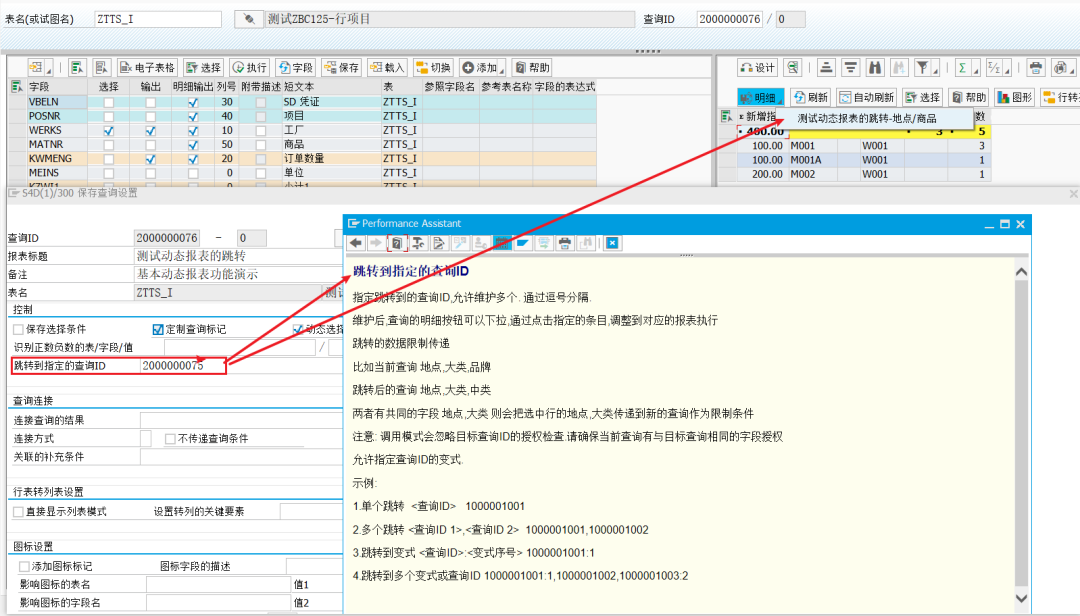Click the binoculars find icon in result toolbar
Viewport: 1080px width, 616px height.
[x=875, y=68]
